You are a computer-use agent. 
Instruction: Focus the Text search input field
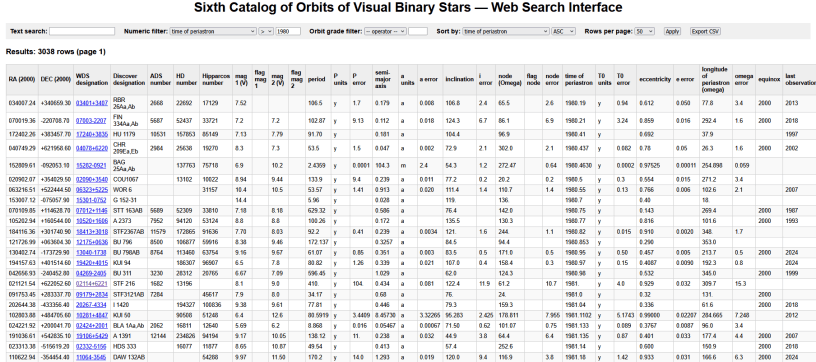(x=82, y=31)
